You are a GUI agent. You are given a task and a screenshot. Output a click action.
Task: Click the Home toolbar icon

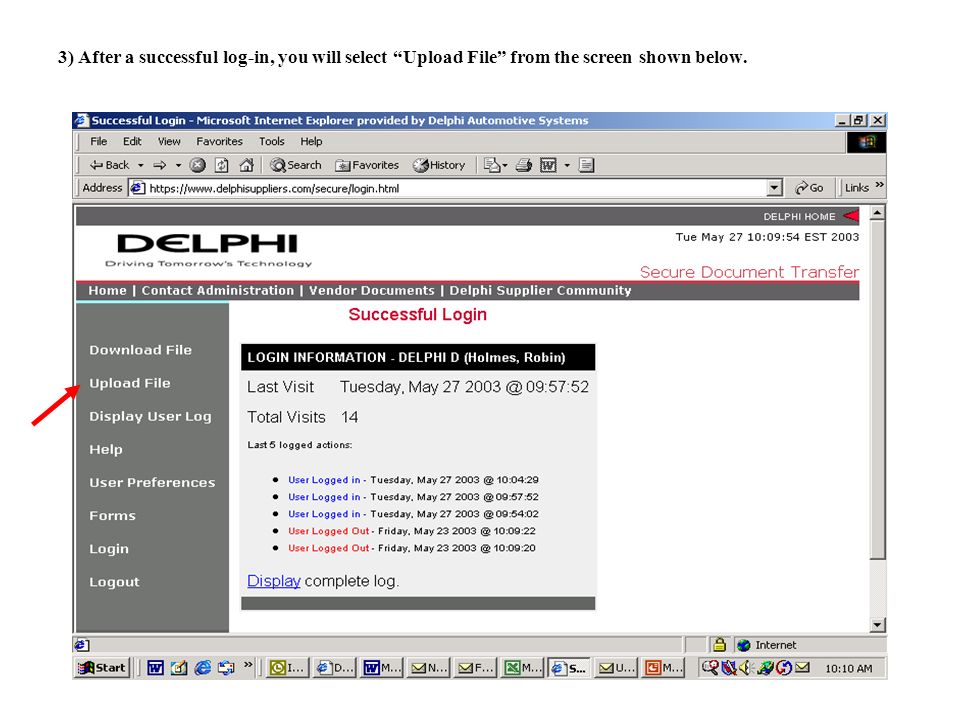point(246,165)
